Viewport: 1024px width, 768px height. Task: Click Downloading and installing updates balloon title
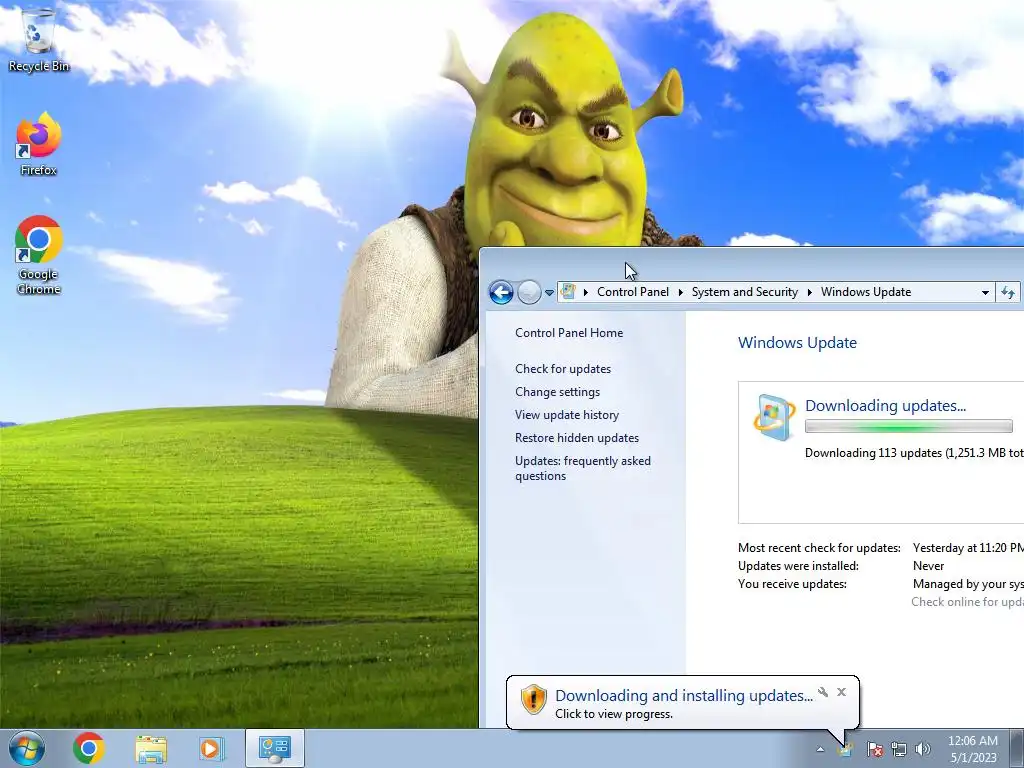684,696
